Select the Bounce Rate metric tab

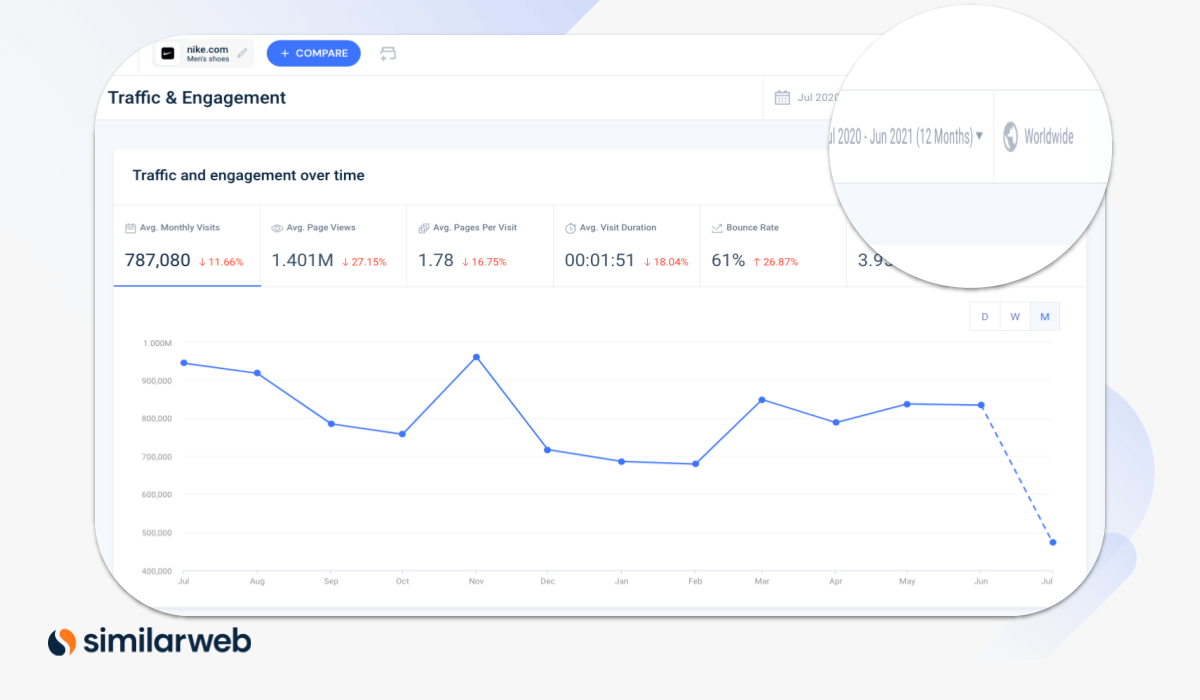[772, 247]
